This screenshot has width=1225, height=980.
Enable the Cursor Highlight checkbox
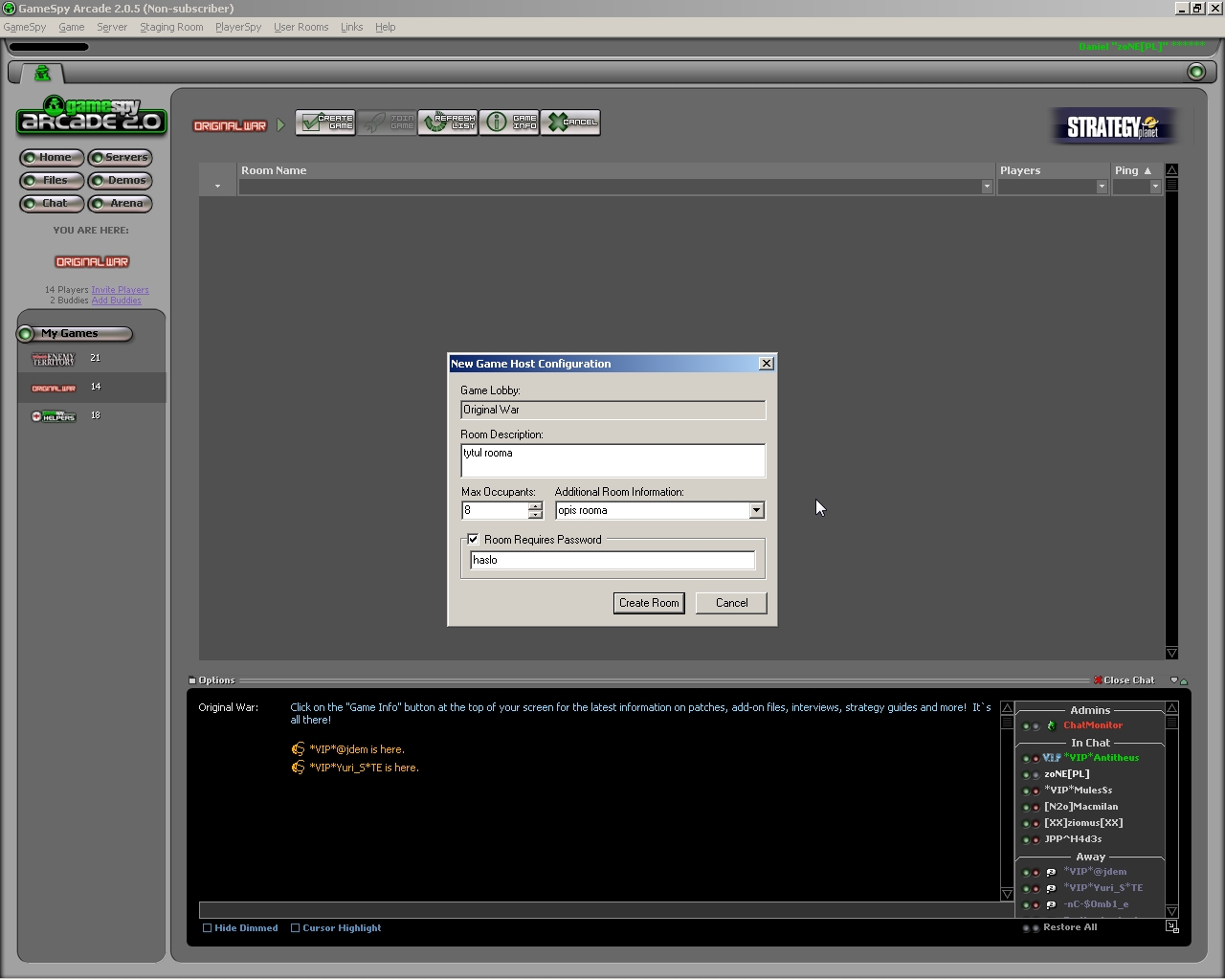(295, 928)
